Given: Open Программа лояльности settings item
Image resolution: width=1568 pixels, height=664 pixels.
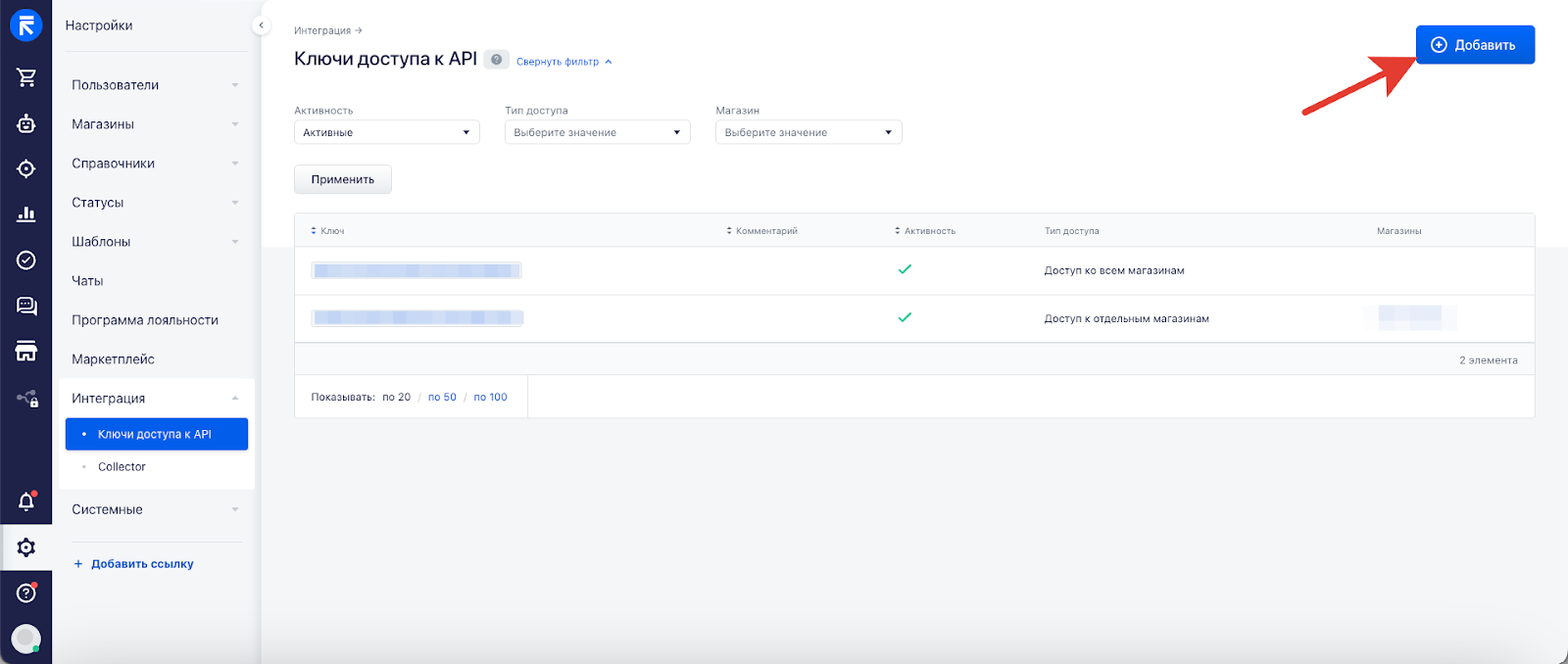Looking at the screenshot, I should [x=145, y=320].
